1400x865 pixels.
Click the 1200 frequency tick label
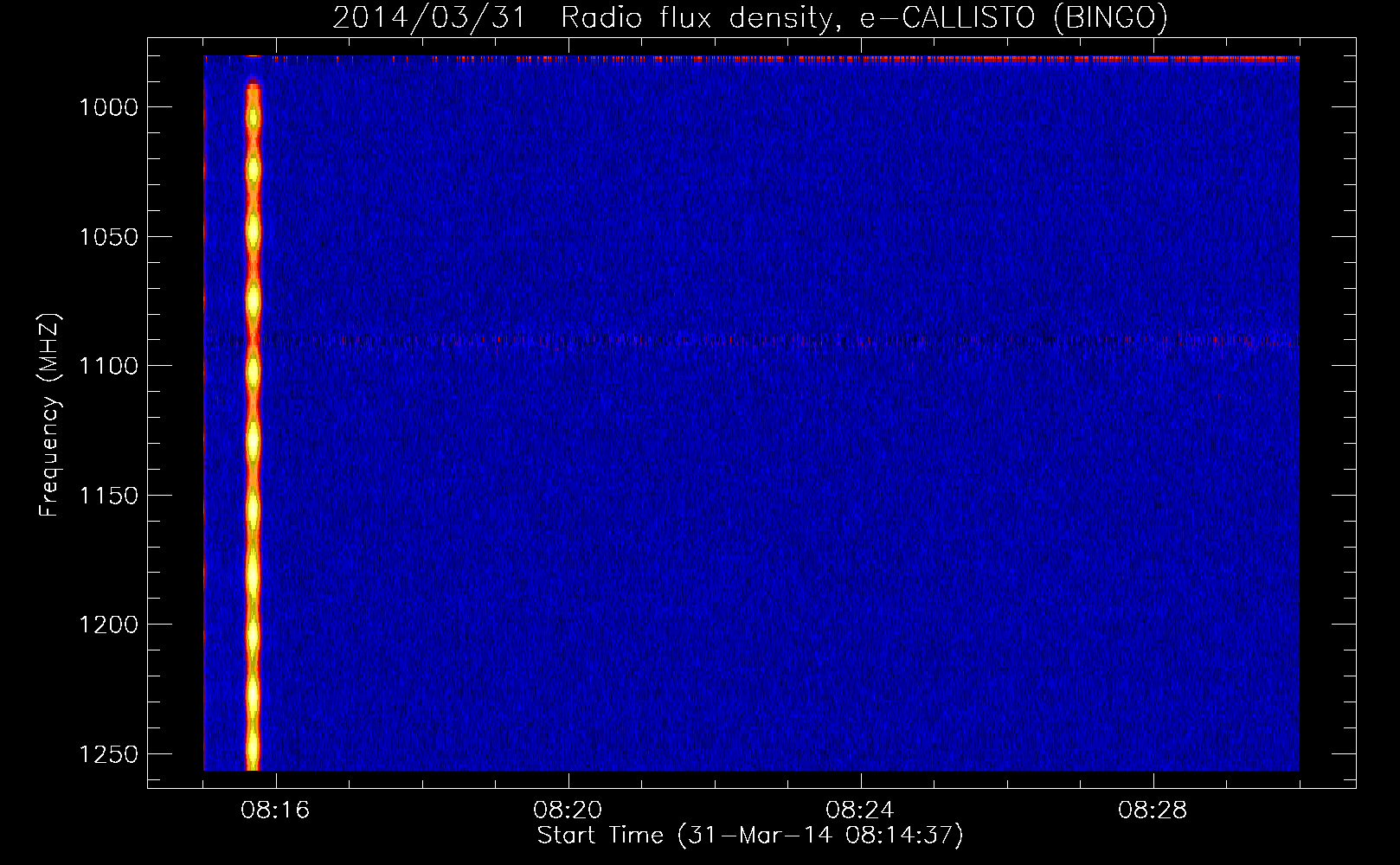pos(108,625)
